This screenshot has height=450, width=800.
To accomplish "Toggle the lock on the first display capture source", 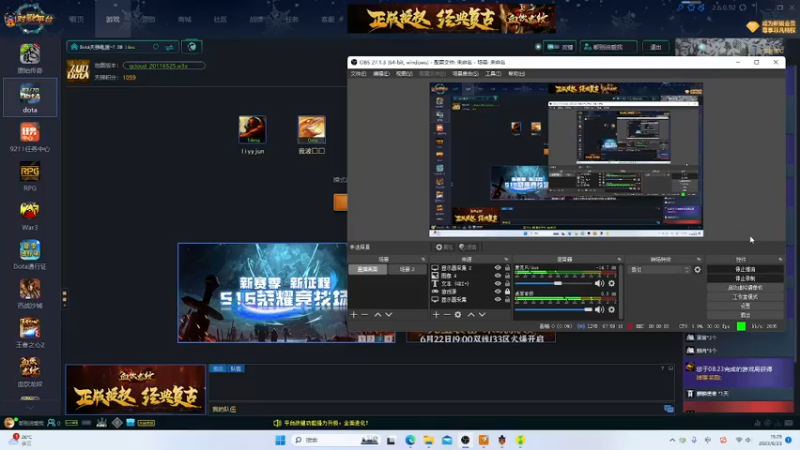I will (x=507, y=267).
